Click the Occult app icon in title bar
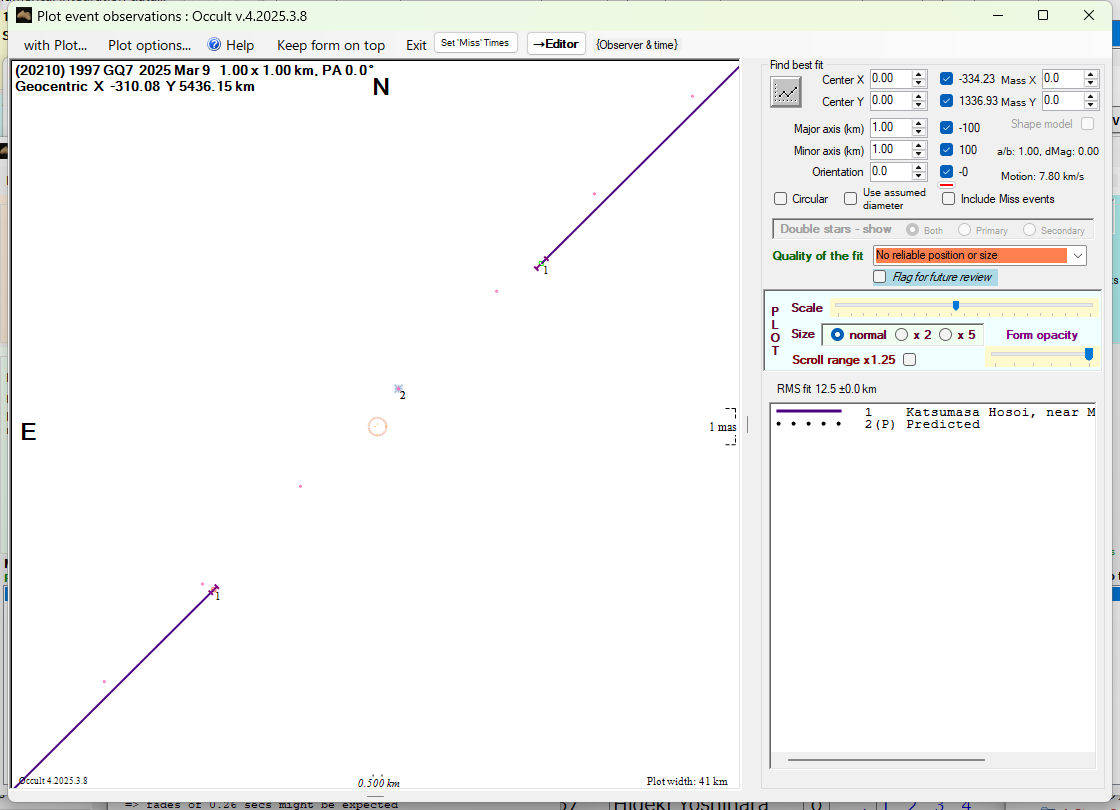This screenshot has width=1120, height=810. click(x=23, y=15)
